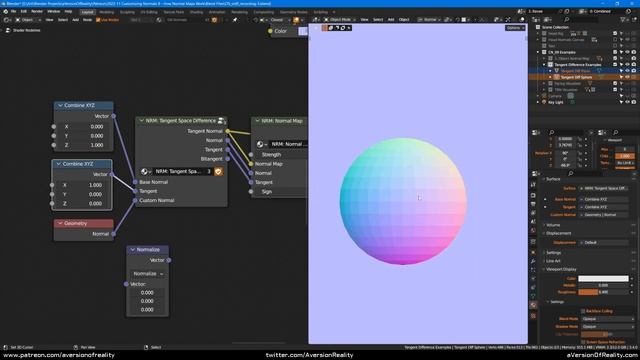Open the Edit menu

24,11
